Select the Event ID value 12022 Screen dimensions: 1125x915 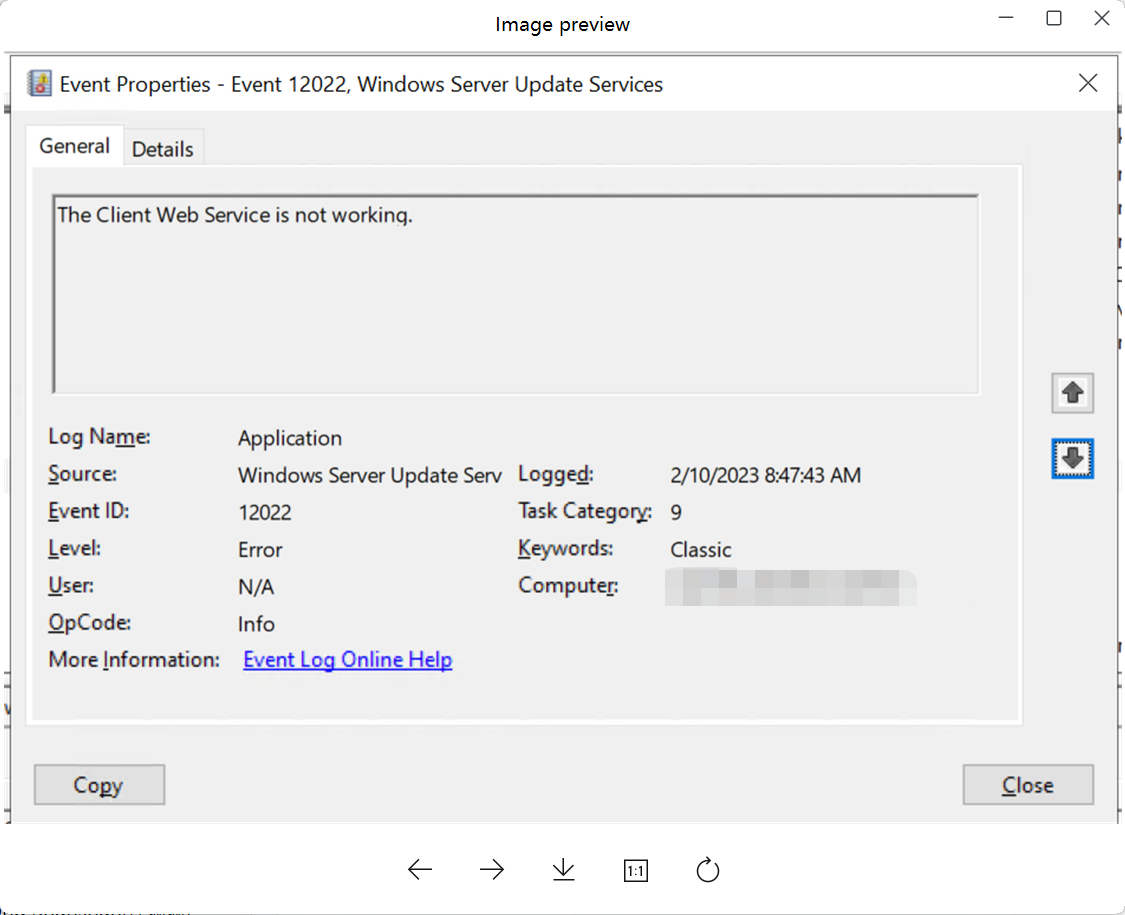click(x=265, y=512)
